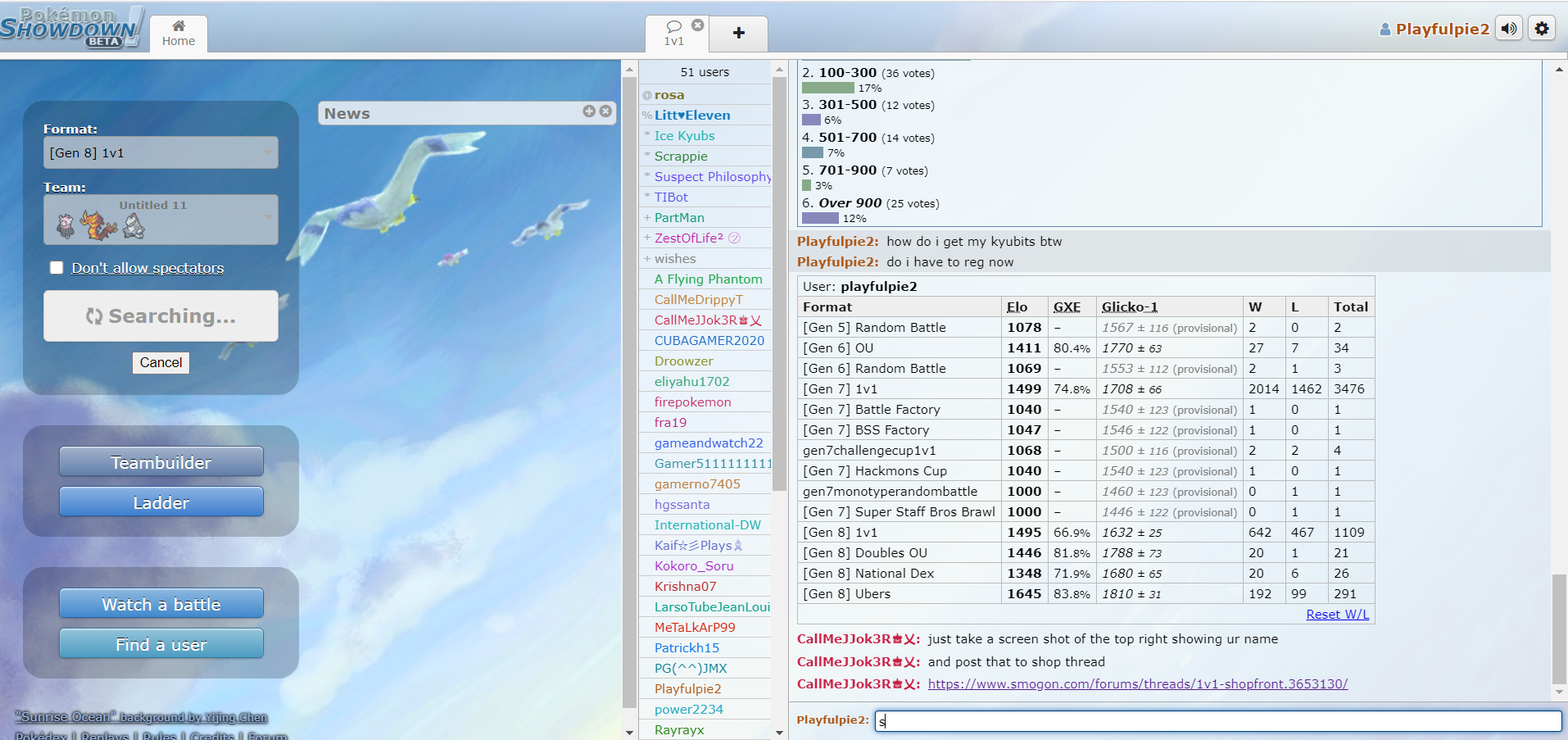Open the Team selector Untitled 11

point(161,220)
